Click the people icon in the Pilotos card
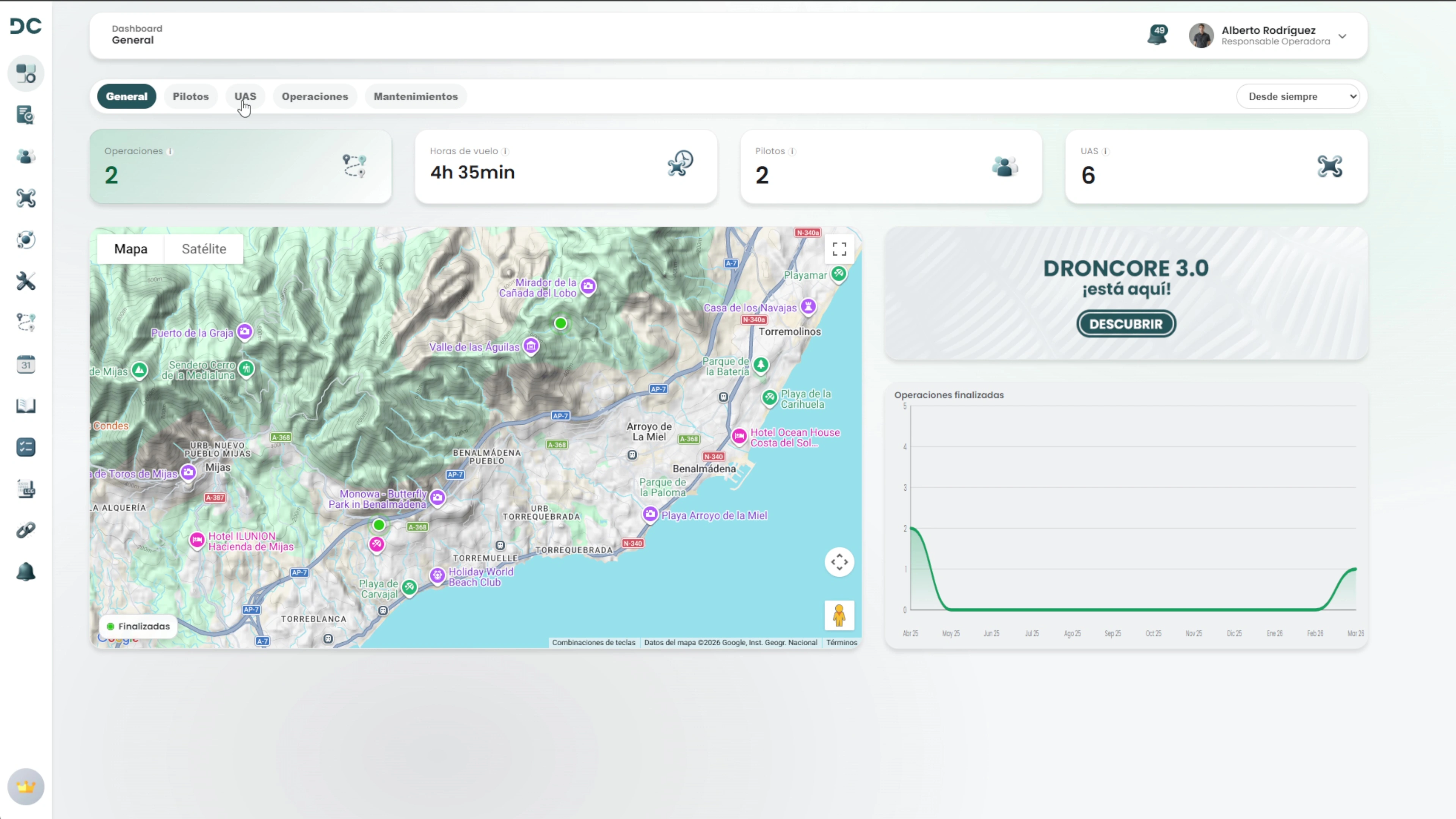This screenshot has width=1456, height=819. click(1005, 167)
